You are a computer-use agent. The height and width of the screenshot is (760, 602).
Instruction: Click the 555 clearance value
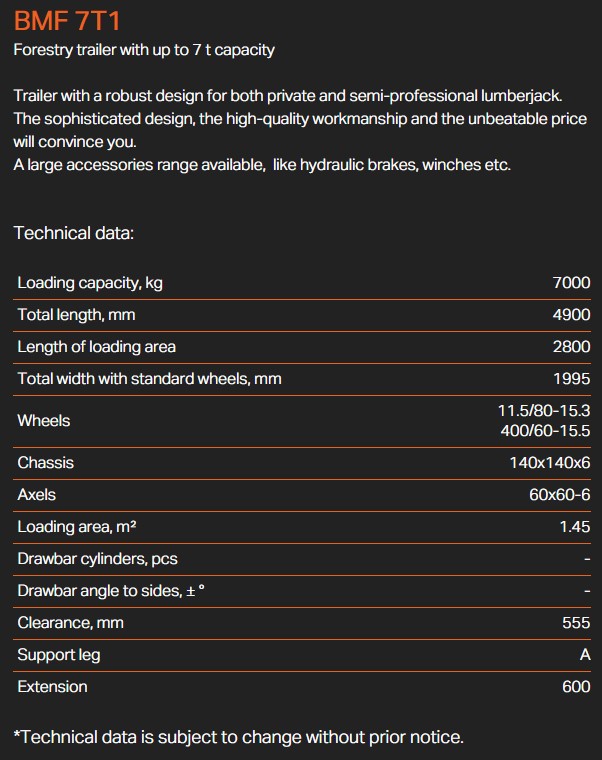point(576,623)
